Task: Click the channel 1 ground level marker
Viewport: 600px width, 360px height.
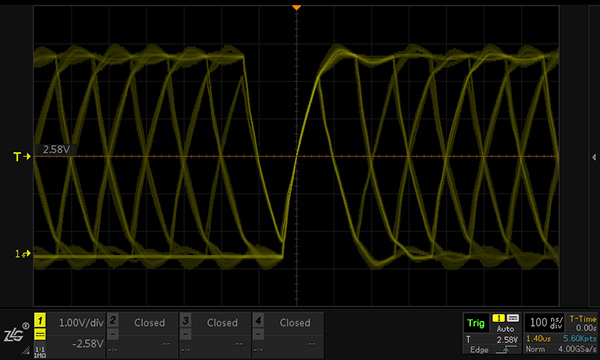Action: (x=23, y=254)
